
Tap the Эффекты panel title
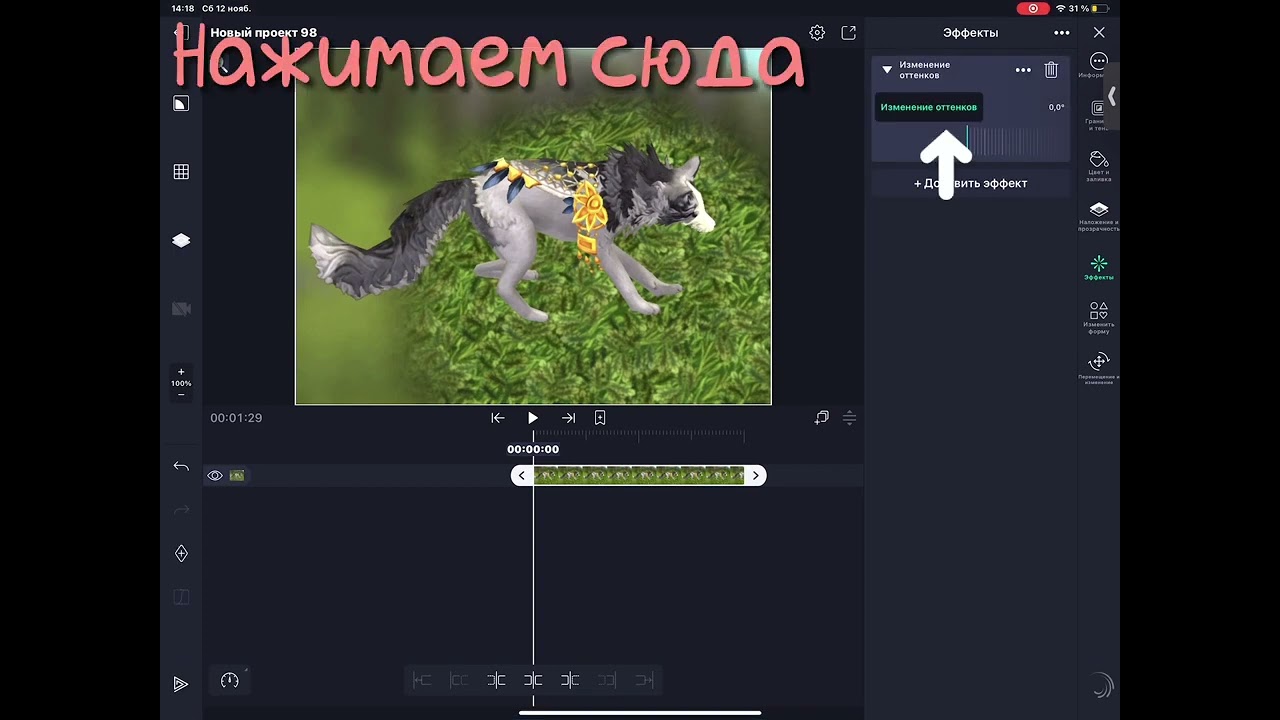(971, 33)
